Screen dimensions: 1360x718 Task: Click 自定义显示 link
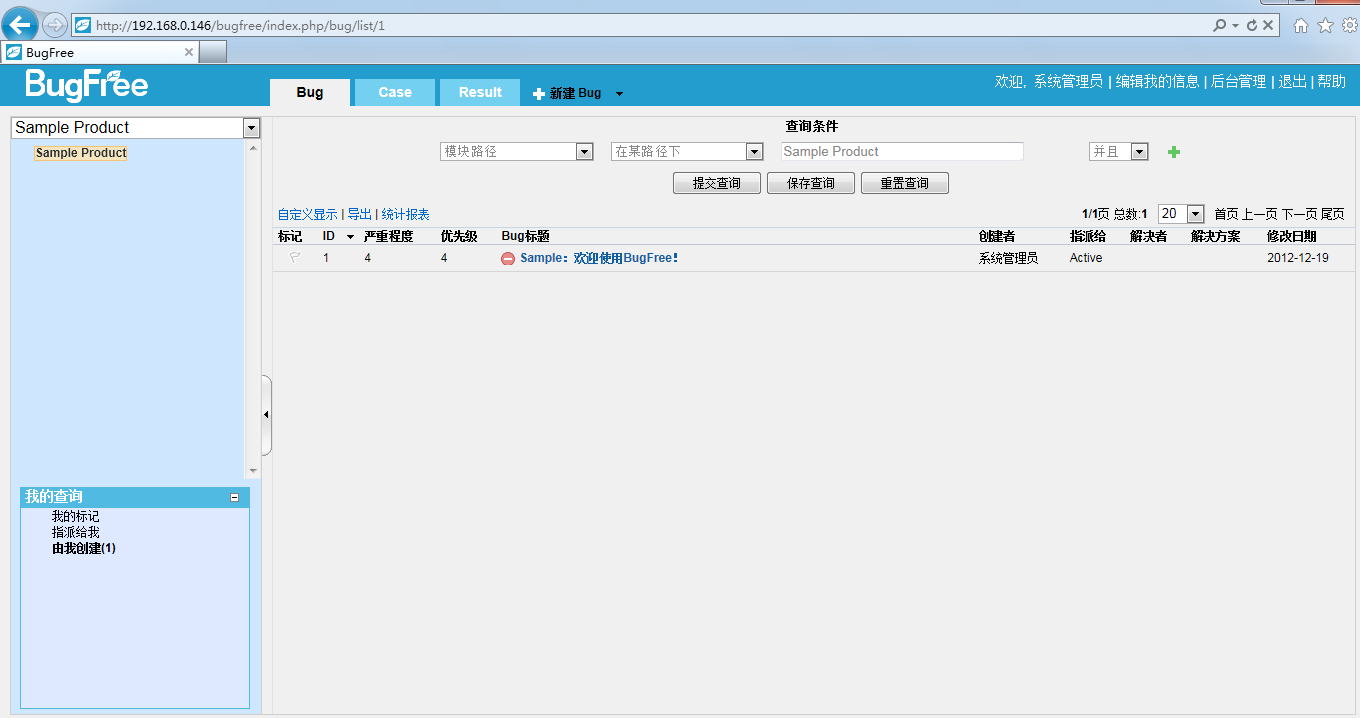[x=308, y=215]
